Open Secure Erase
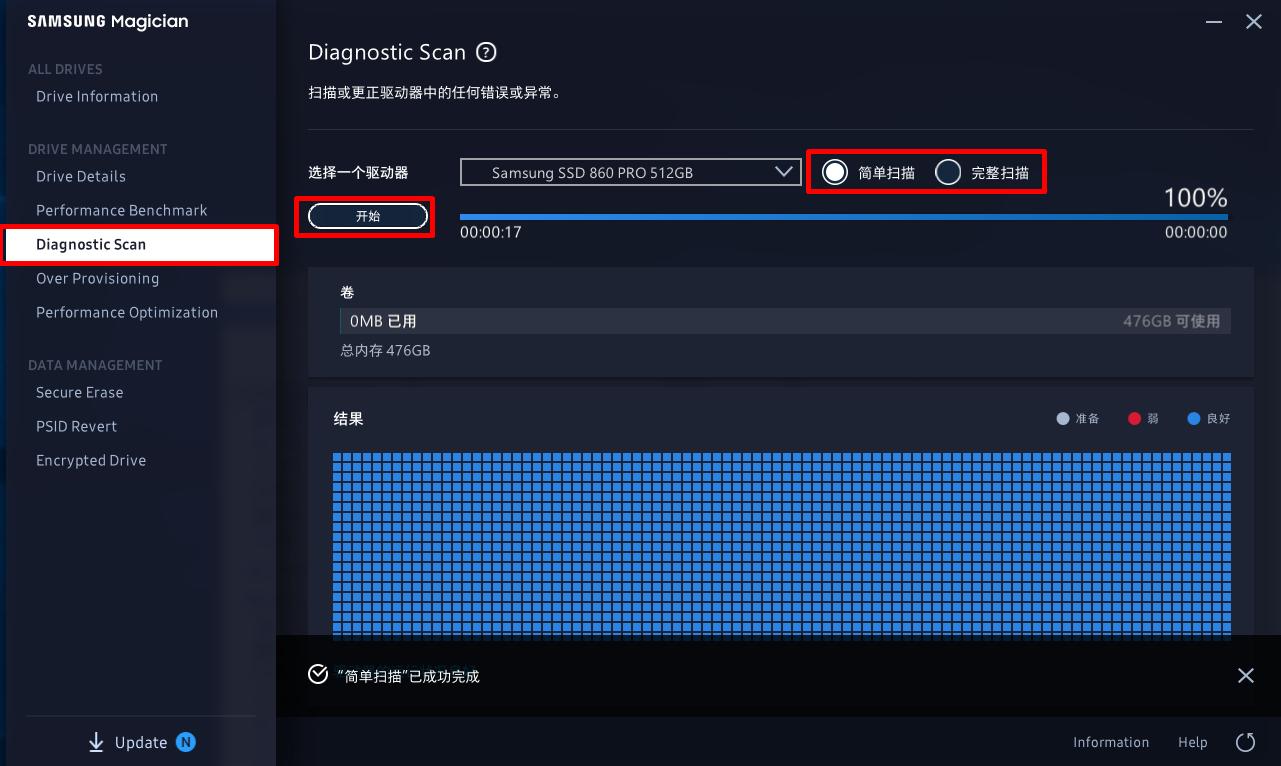 pos(80,393)
